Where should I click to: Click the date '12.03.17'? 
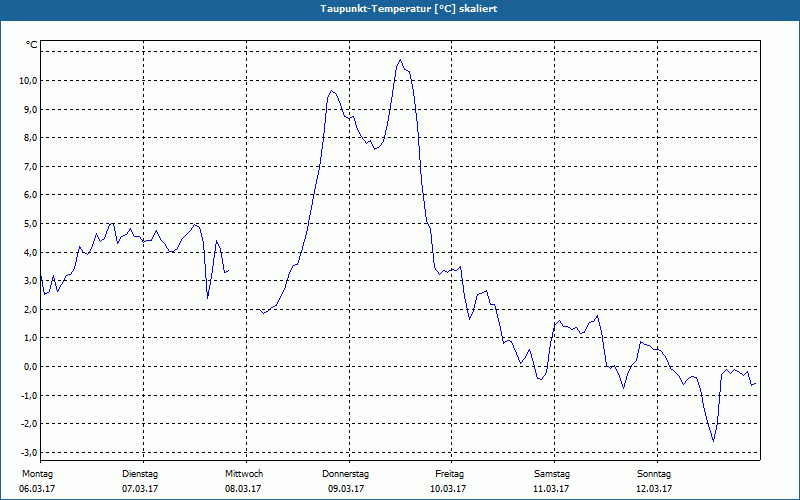654,489
